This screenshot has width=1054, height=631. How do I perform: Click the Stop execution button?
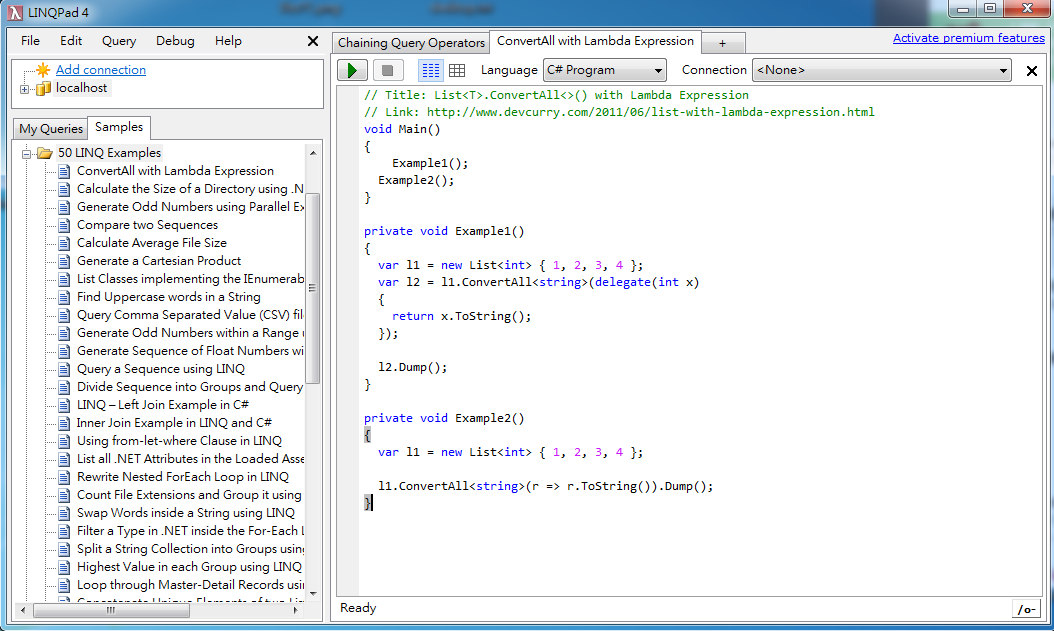[387, 70]
